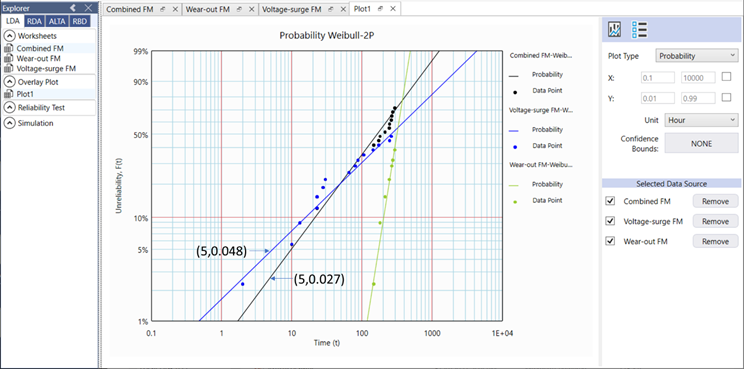744x369 pixels.
Task: Open the Unit dropdown showing Hour
Action: (701, 120)
